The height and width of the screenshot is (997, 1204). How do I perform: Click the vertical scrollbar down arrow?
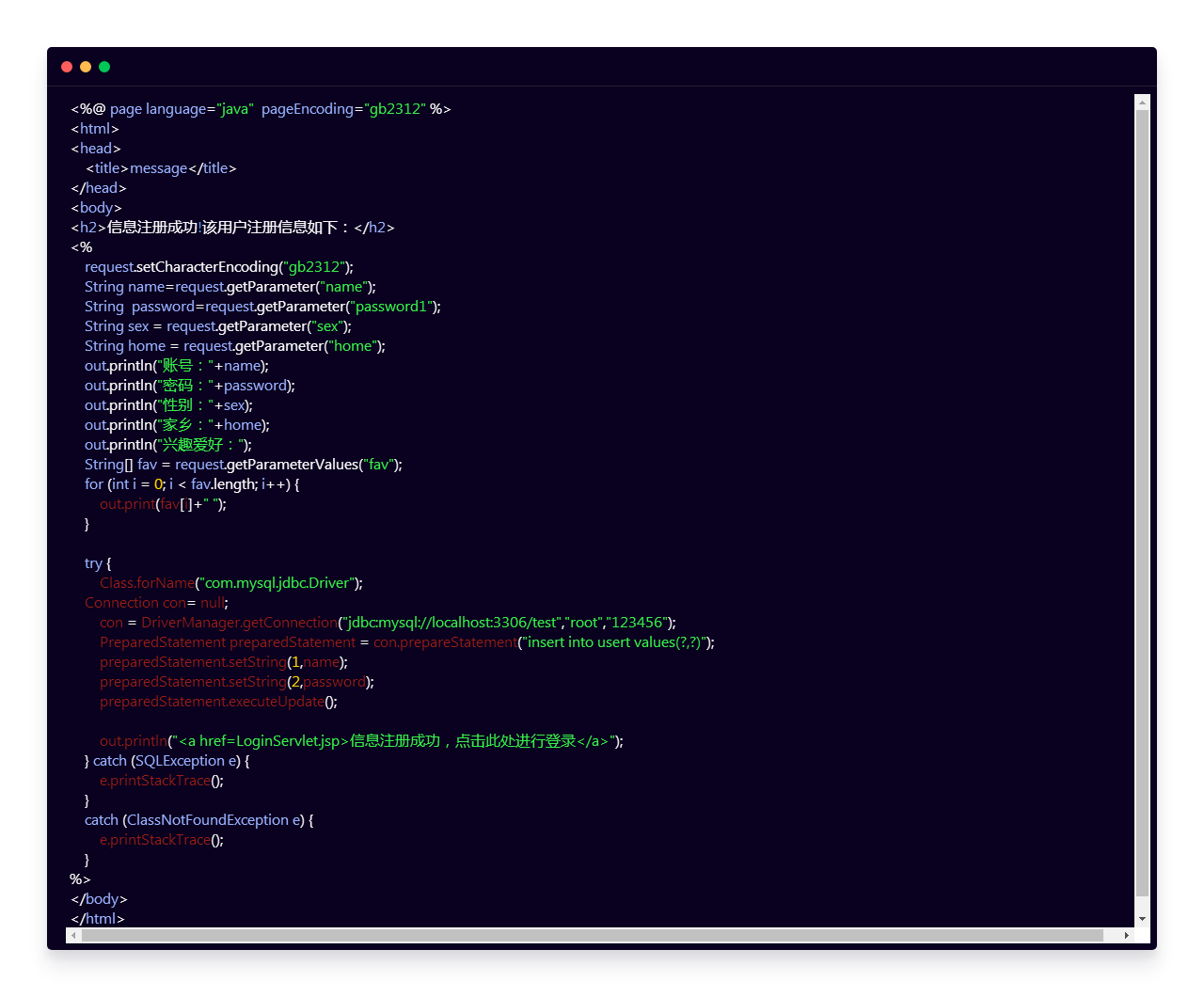coord(1142,919)
